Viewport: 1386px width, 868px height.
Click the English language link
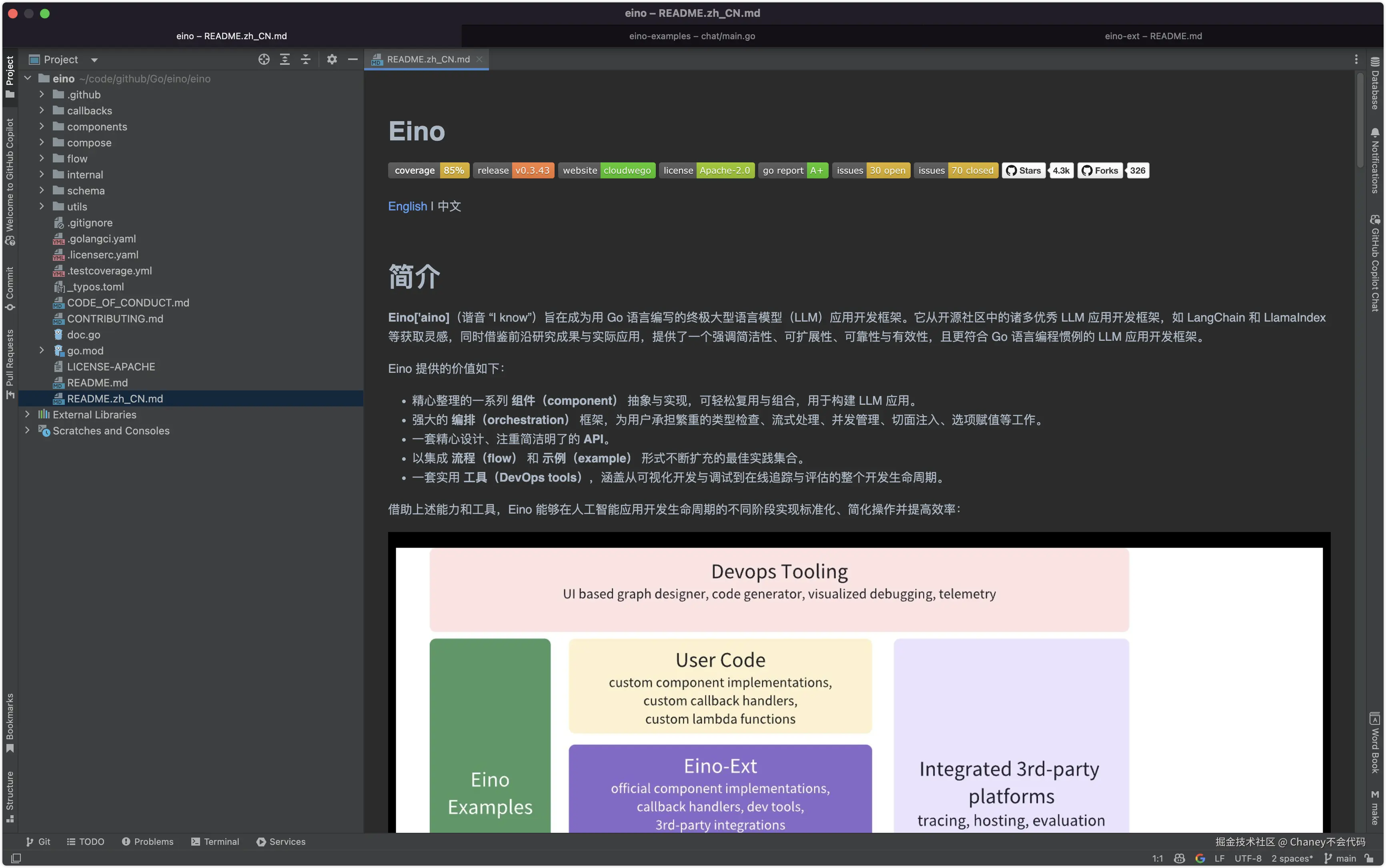coord(407,206)
